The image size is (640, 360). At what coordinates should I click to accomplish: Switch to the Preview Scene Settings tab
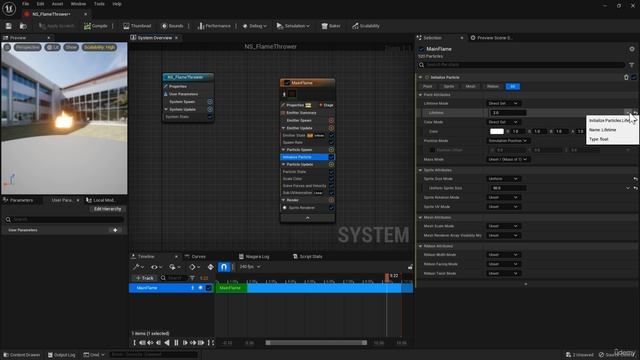[x=491, y=38]
